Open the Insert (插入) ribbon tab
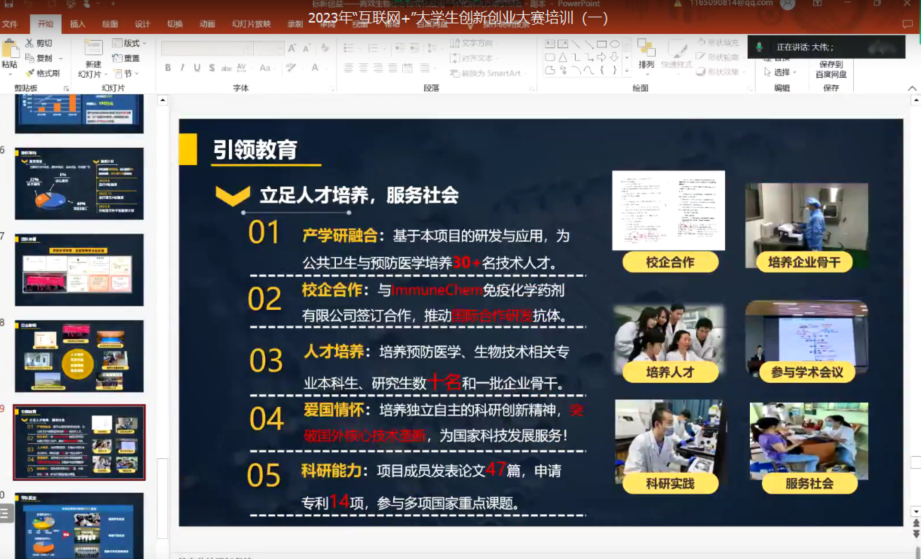The height and width of the screenshot is (559, 921). 77,23
